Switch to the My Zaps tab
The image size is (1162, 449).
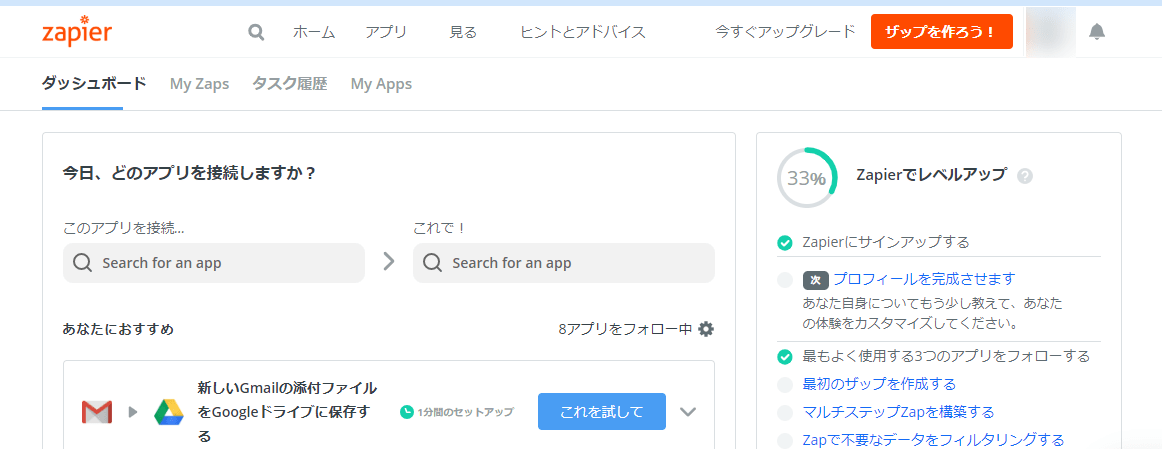pos(199,84)
